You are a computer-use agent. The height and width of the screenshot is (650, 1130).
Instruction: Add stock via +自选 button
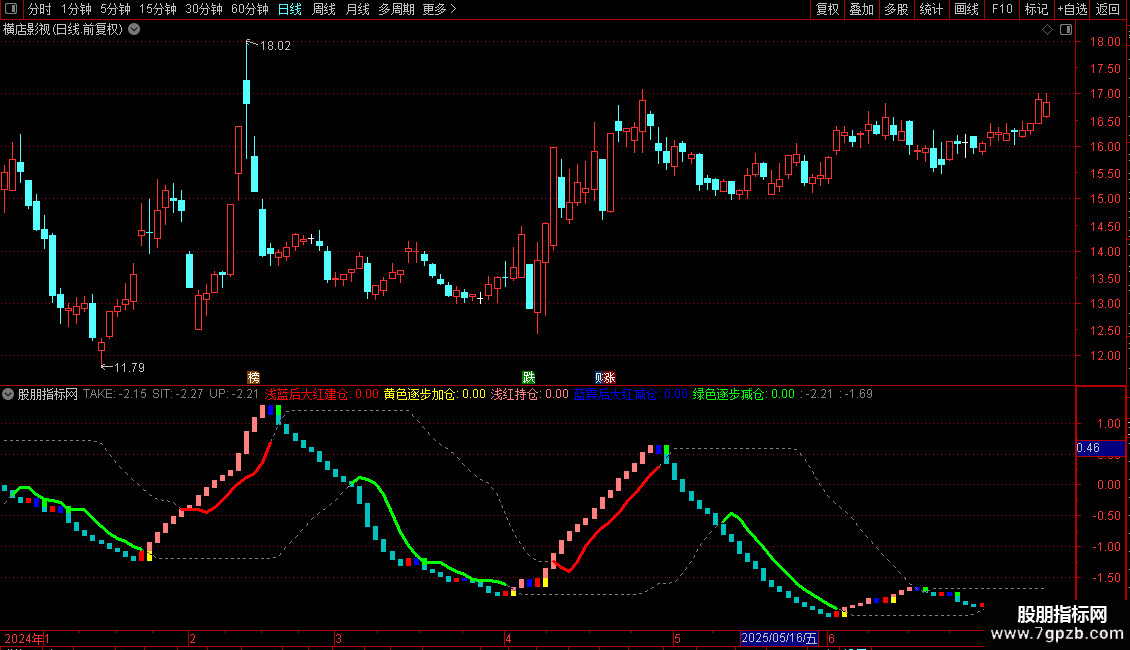click(1072, 9)
